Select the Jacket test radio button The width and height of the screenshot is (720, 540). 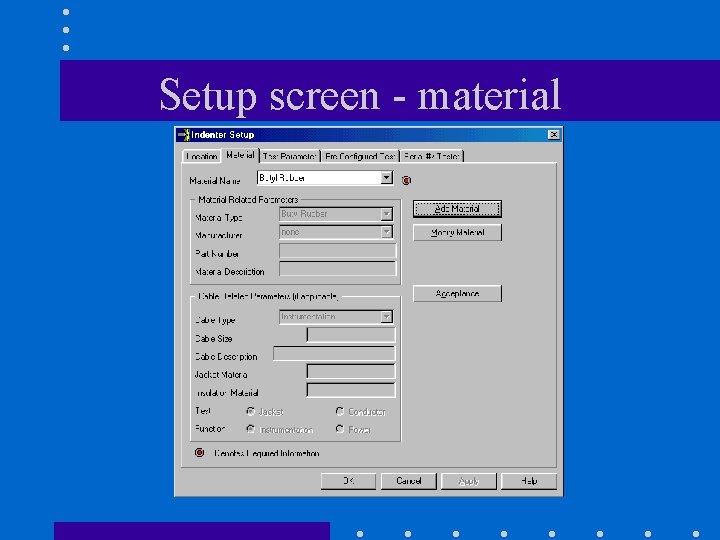coord(251,411)
